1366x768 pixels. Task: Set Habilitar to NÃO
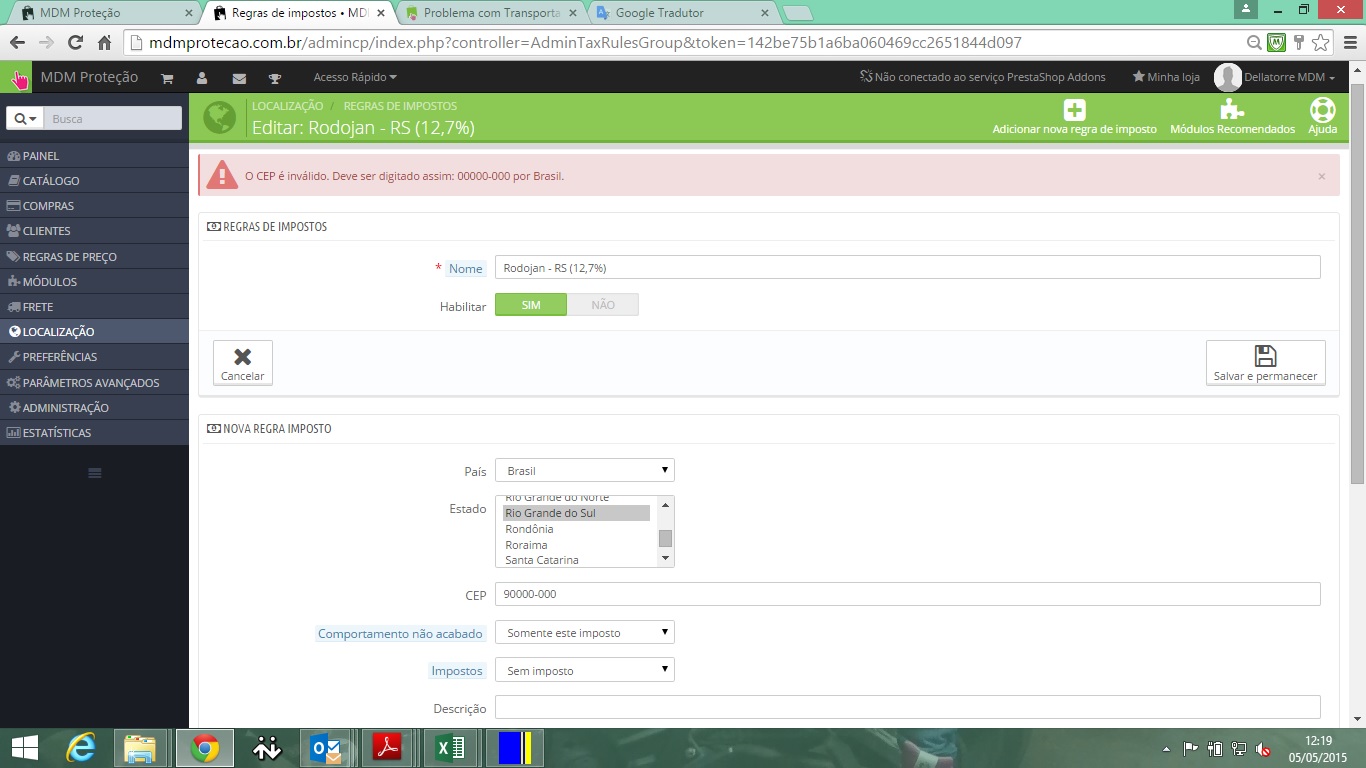pyautogui.click(x=603, y=305)
